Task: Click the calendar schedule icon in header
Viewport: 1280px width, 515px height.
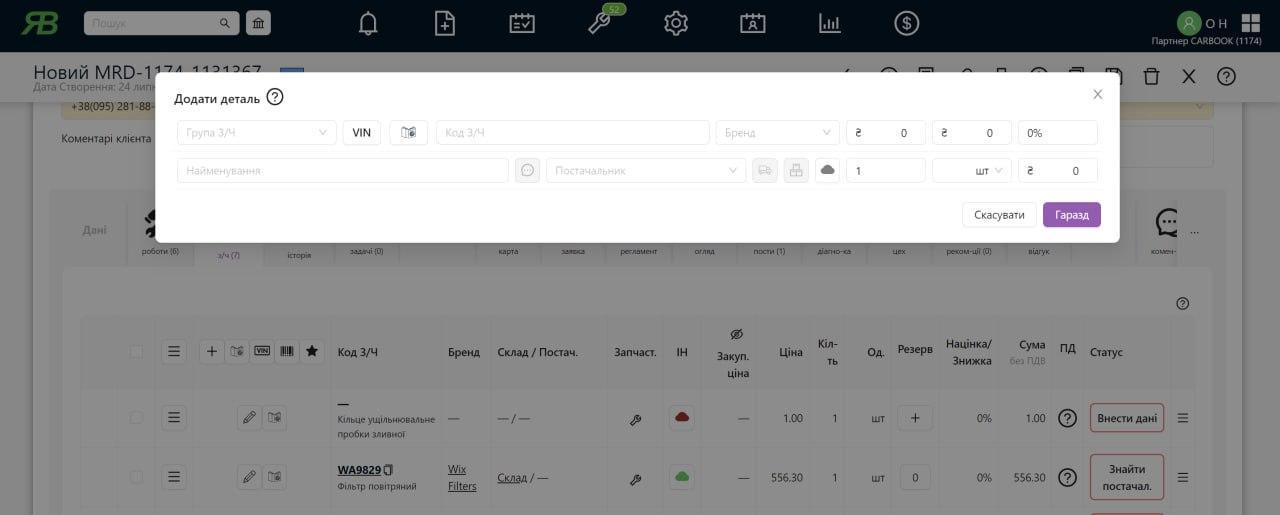Action: click(x=522, y=23)
